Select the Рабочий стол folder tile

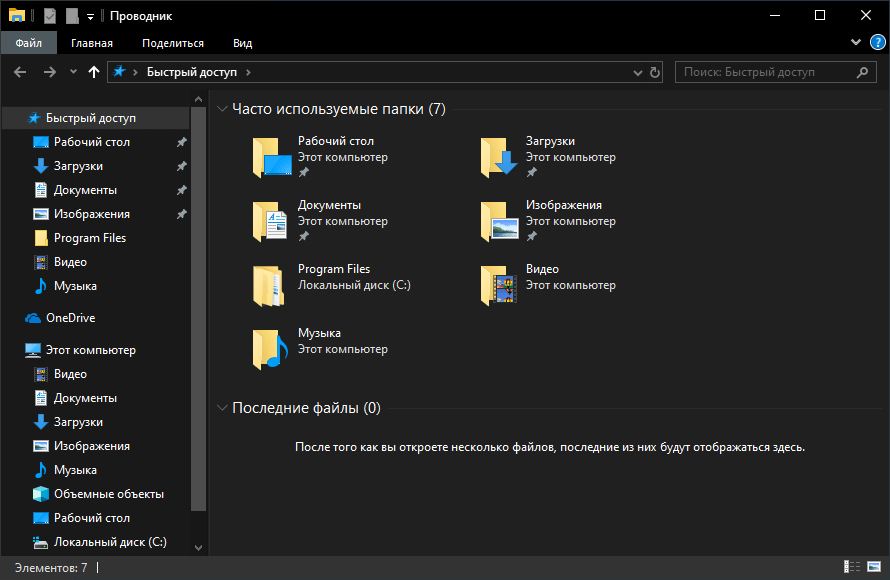pos(321,157)
